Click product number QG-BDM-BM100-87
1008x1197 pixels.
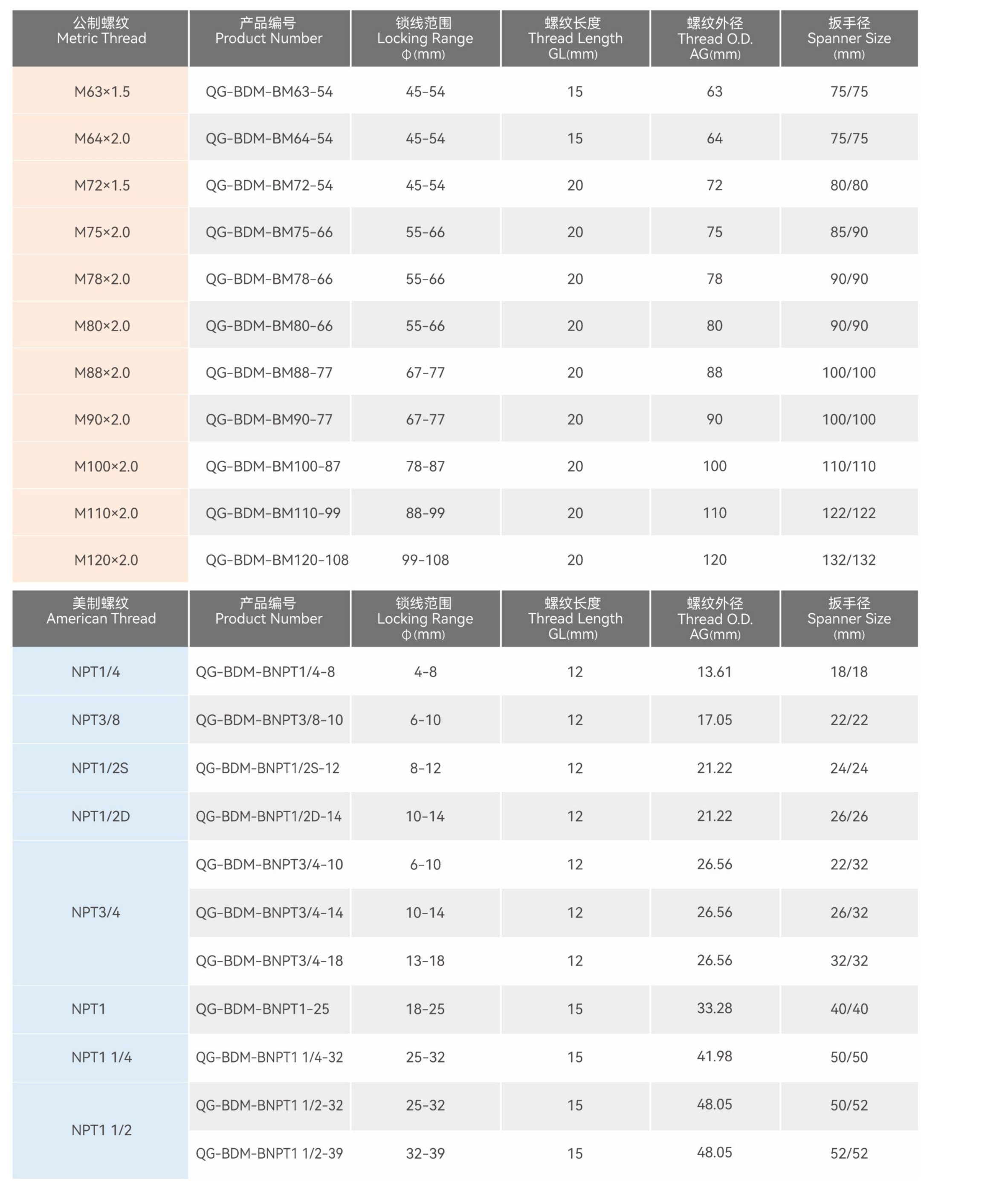point(272,466)
